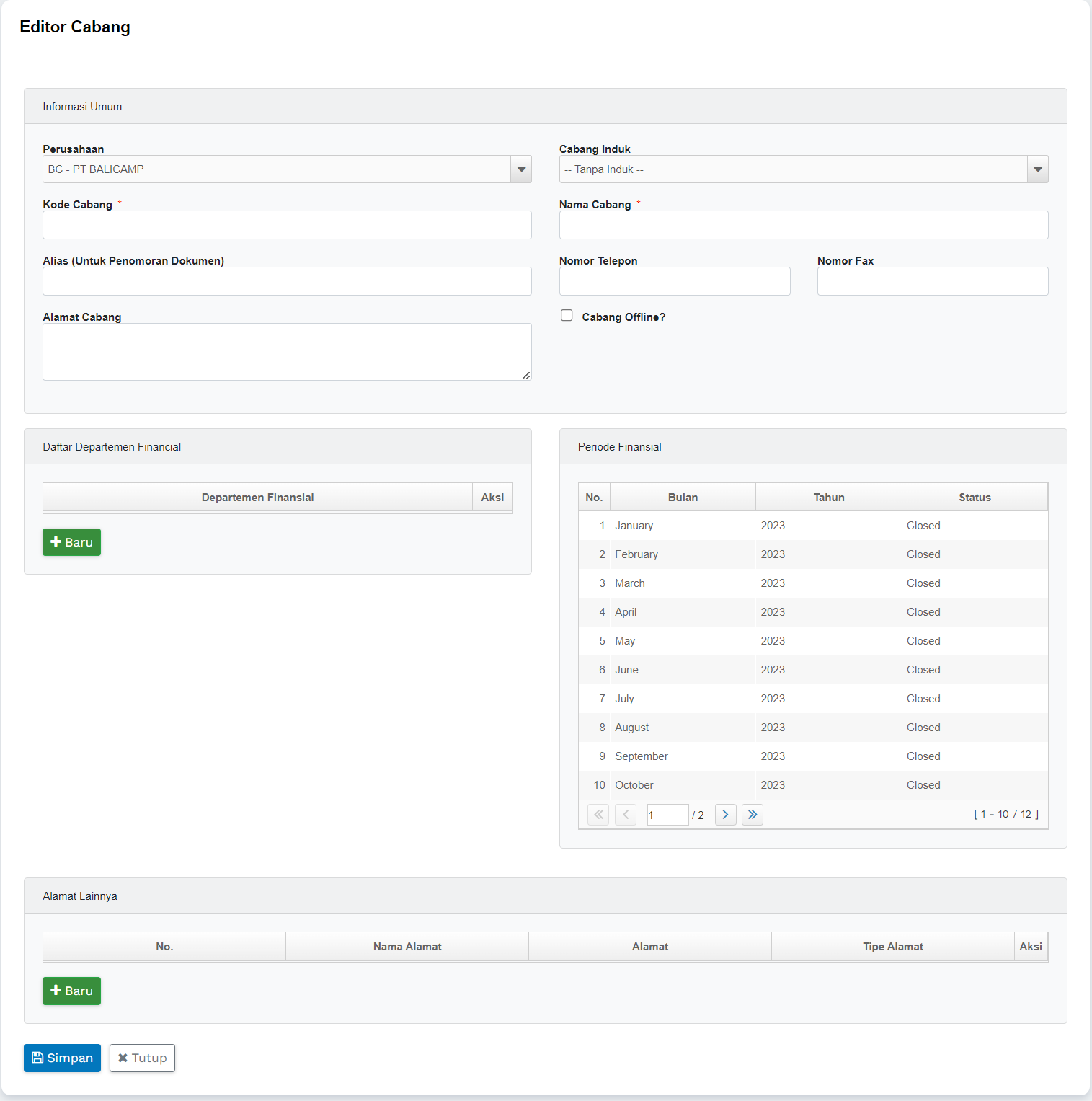Focus the Nama Cabang text field

pos(803,225)
